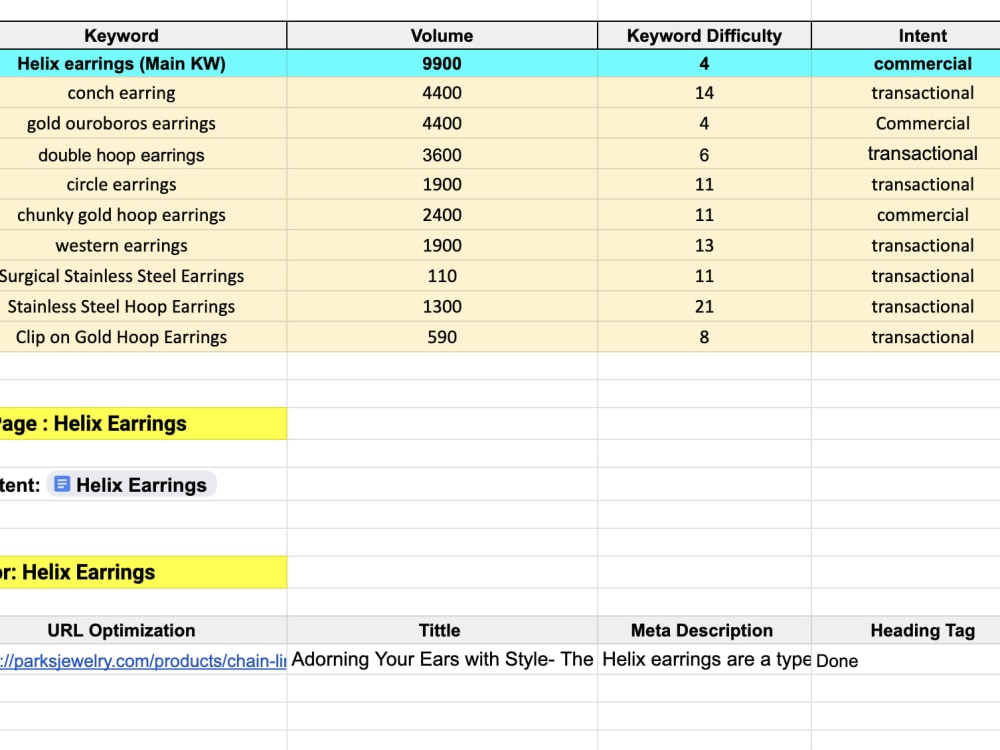Select the Intent column header cell
The width and height of the screenshot is (1000, 750).
pyautogui.click(x=906, y=36)
